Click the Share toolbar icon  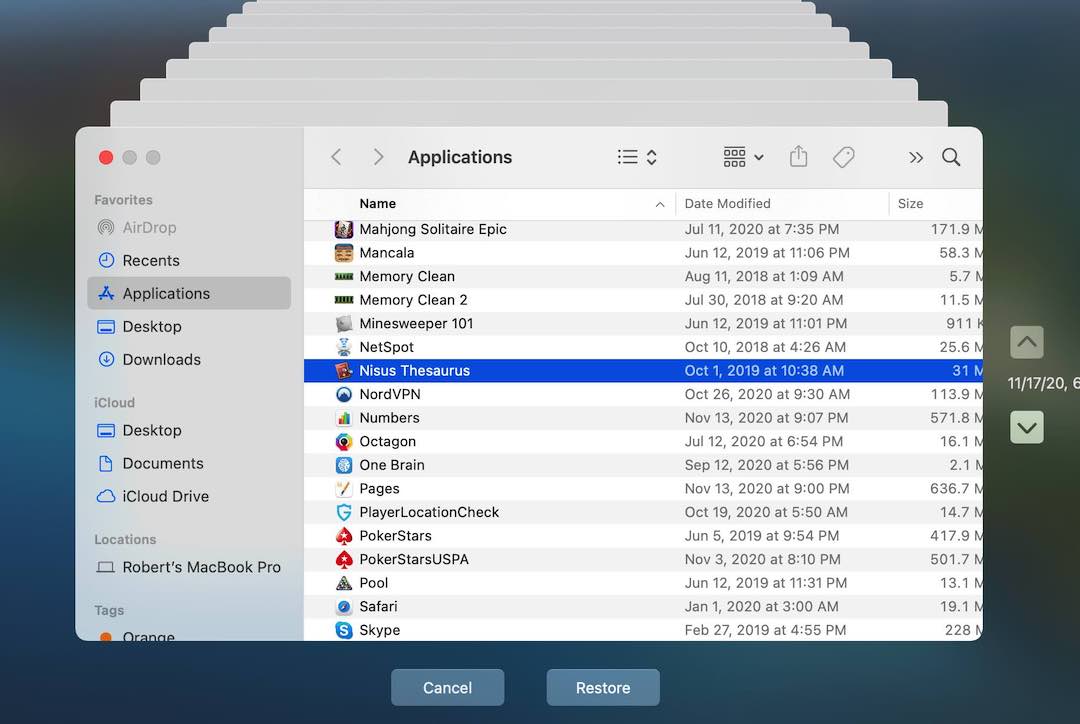tap(798, 156)
